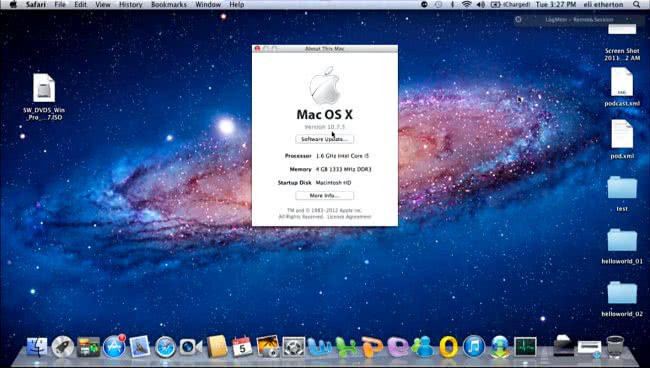This screenshot has width=650, height=368.
Task: Open the Window menu
Action: click(208, 5)
